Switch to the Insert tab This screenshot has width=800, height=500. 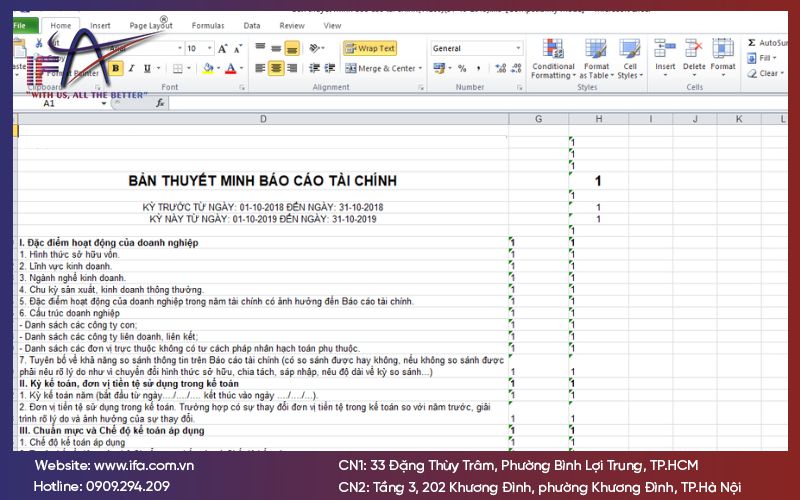100,26
